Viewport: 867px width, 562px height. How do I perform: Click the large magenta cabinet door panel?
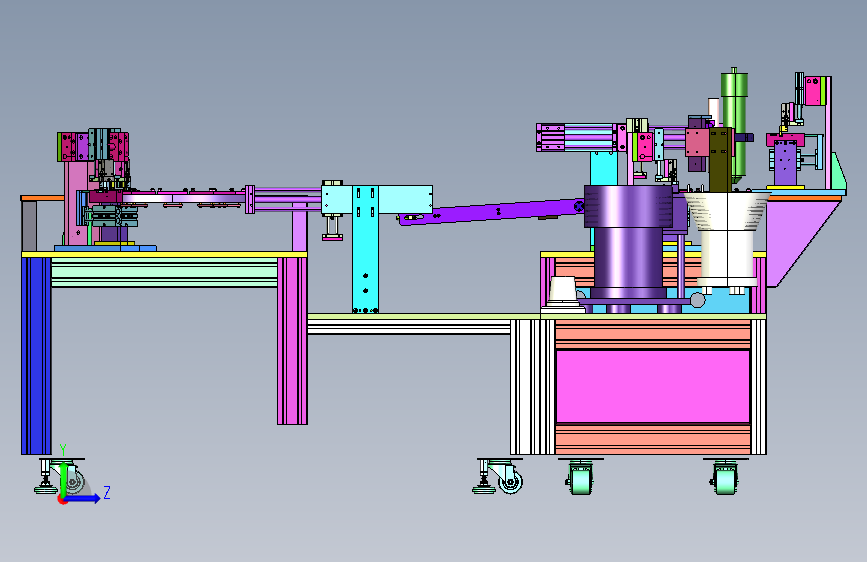click(652, 386)
